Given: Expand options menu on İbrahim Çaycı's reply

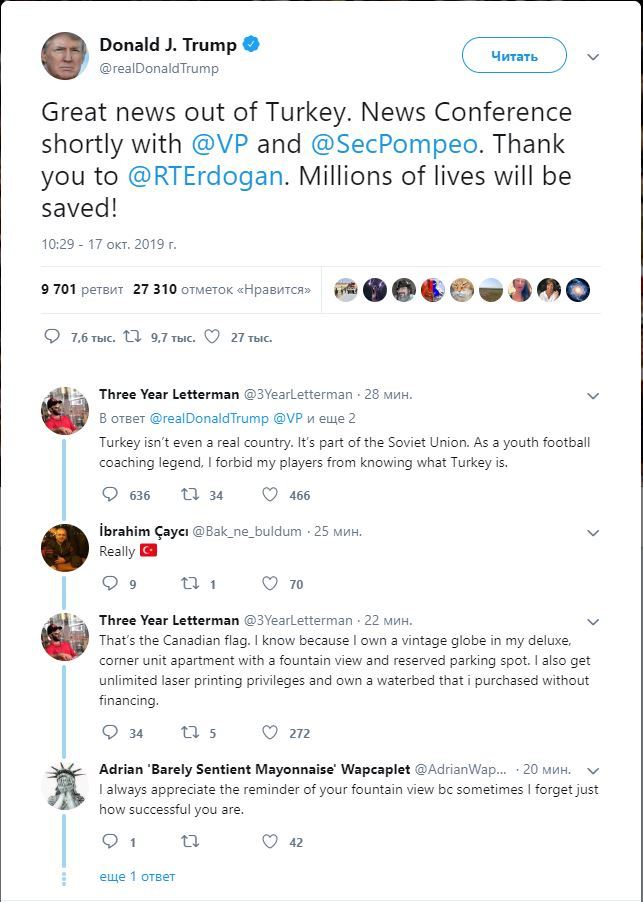Looking at the screenshot, I should pyautogui.click(x=593, y=532).
